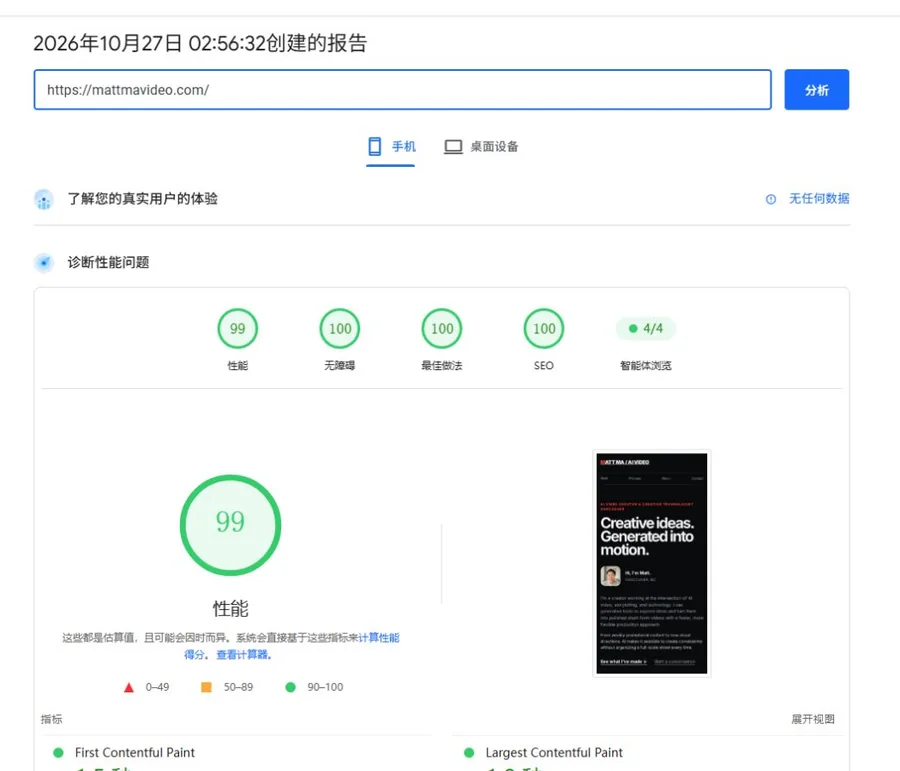The width and height of the screenshot is (900, 771).
Task: Click green dot beside First Contentful Paint
Action: click(x=58, y=753)
